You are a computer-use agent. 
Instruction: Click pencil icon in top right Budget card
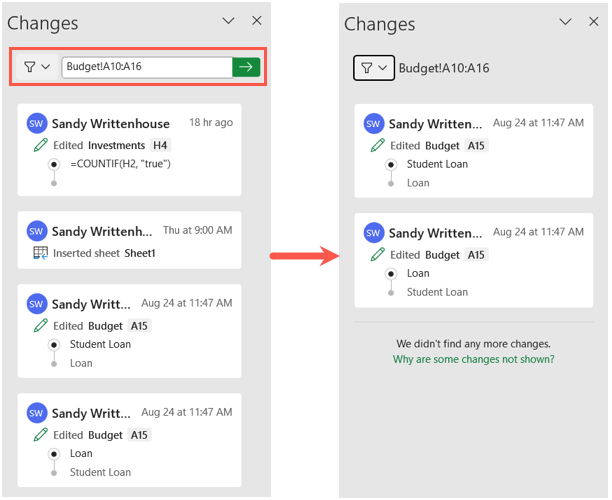(377, 146)
